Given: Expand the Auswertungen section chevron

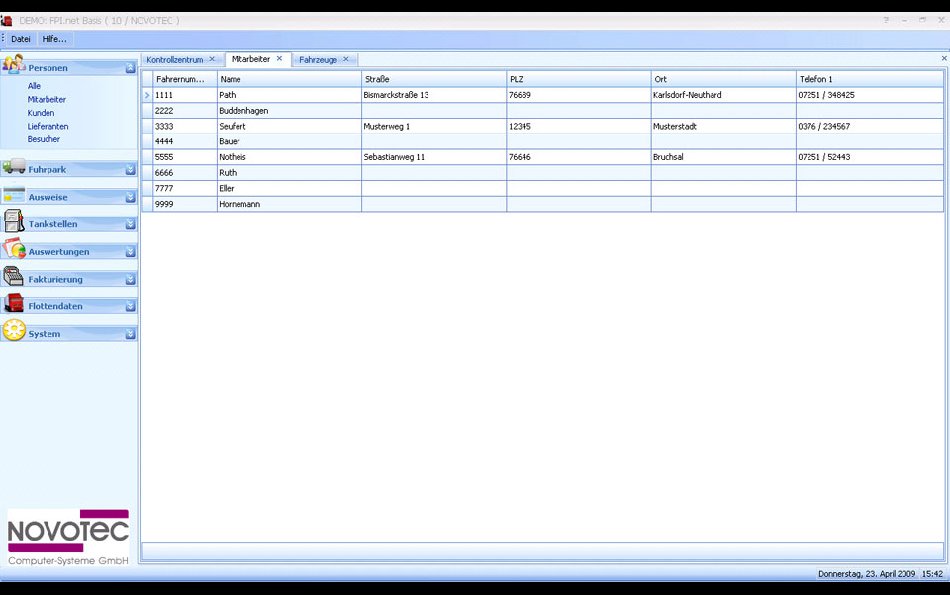Looking at the screenshot, I should (130, 252).
